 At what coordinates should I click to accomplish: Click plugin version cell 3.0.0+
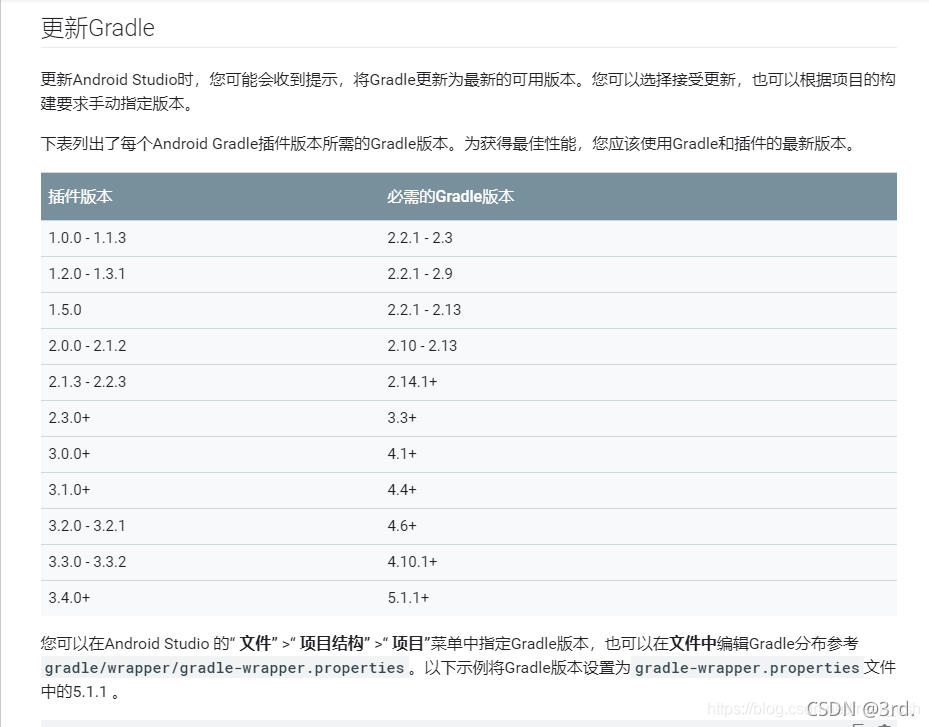pos(69,454)
